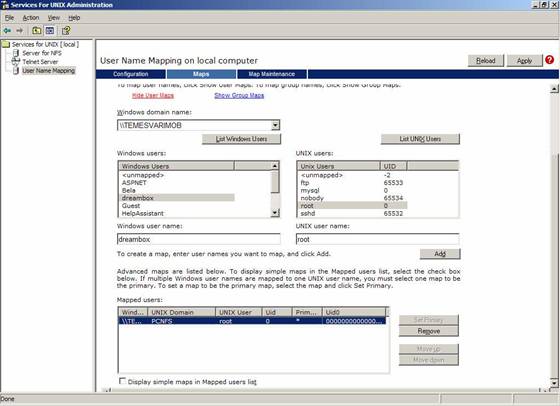The image size is (560, 406).
Task: Click the UID column header in UNIX users
Action: coord(393,166)
